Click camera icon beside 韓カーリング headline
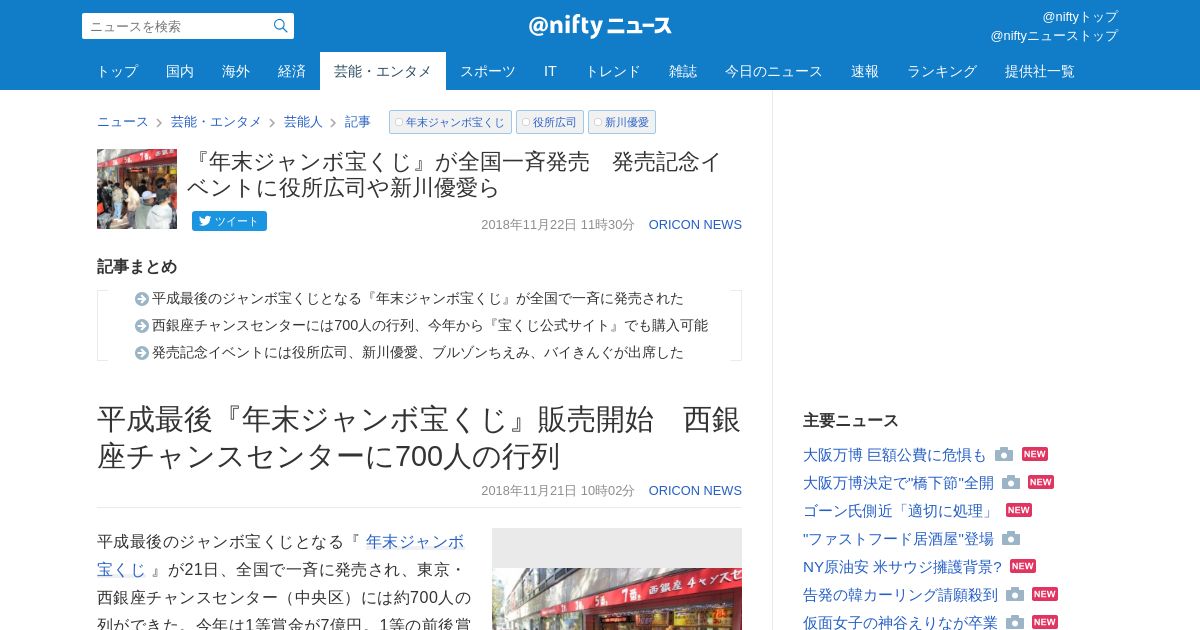 1015,594
